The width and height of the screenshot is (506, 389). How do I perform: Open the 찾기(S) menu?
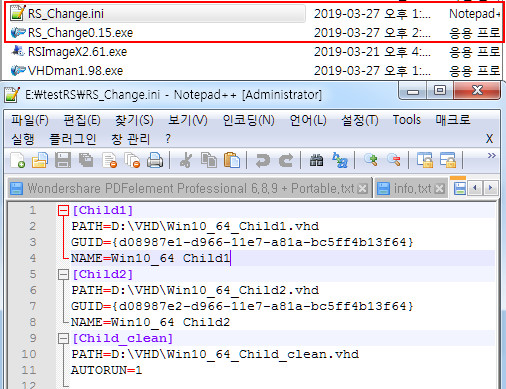point(134,120)
